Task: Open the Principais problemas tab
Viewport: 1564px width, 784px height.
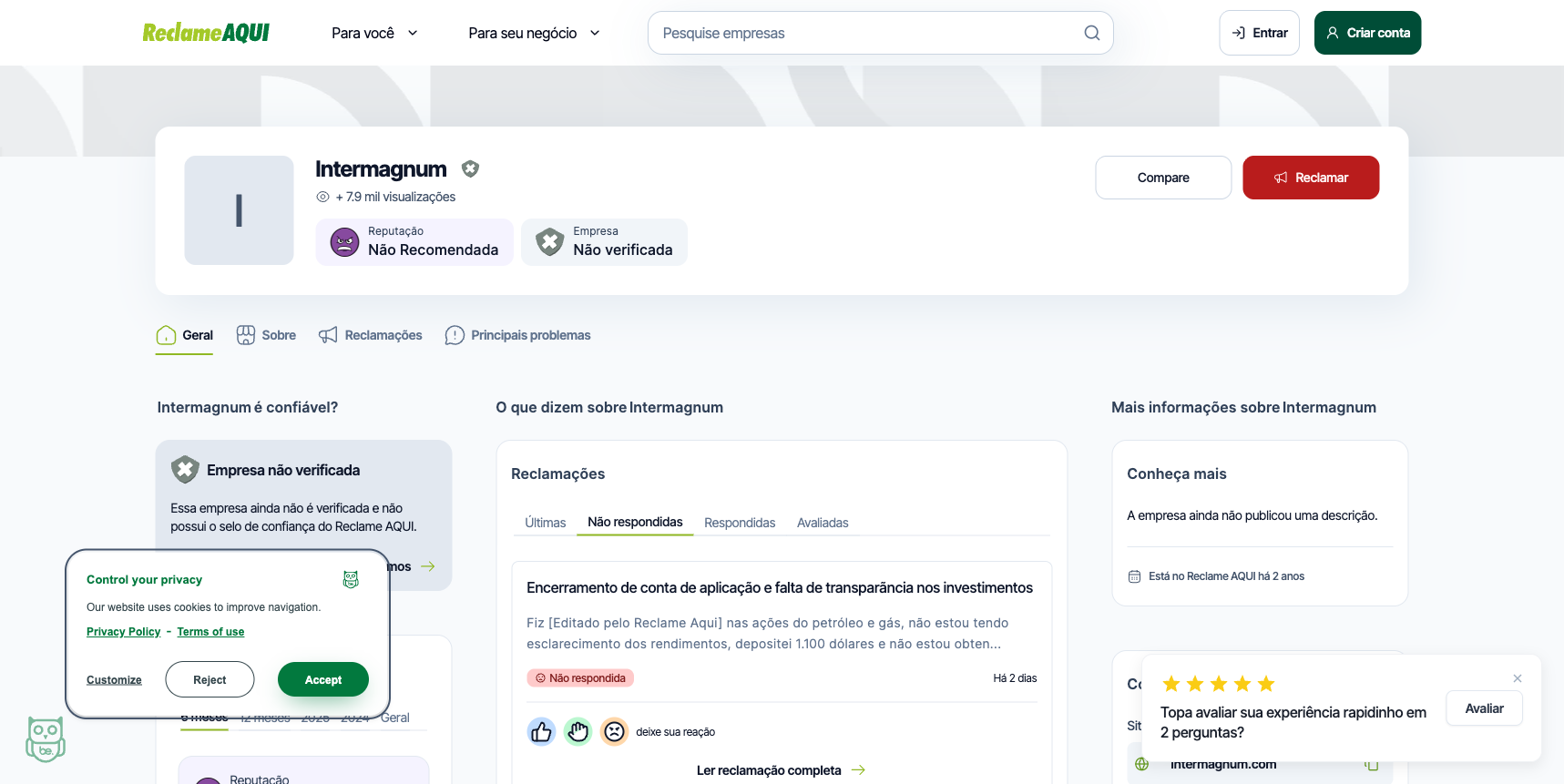Action: [517, 335]
